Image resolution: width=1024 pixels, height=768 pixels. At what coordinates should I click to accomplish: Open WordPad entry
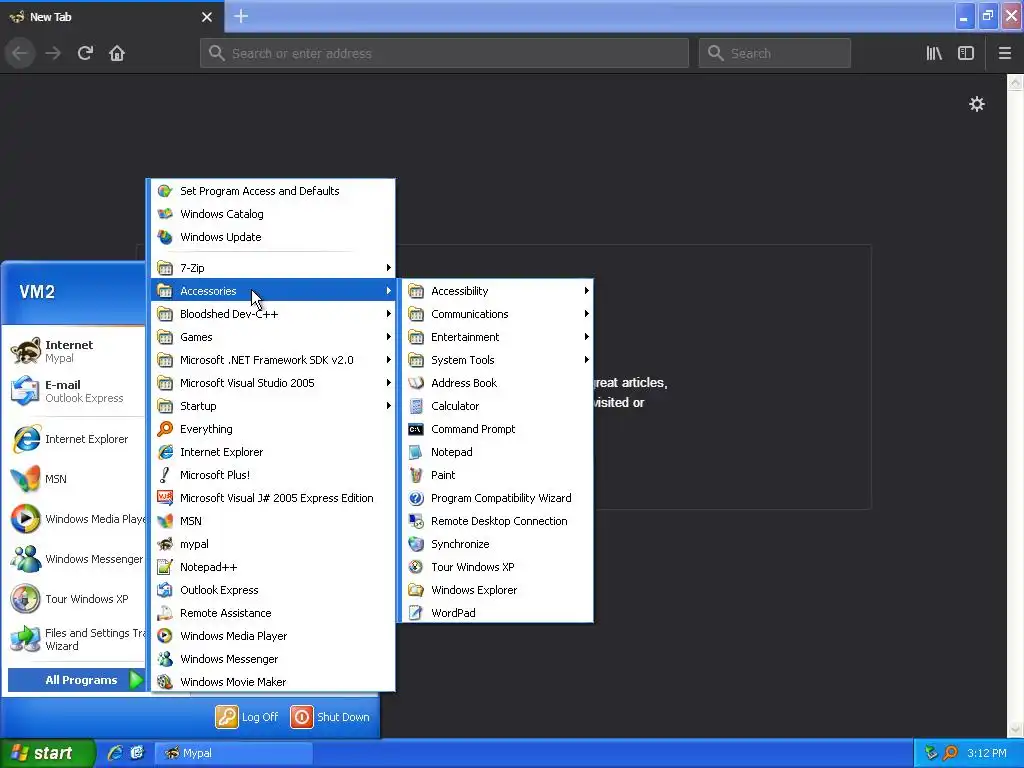(x=498, y=613)
